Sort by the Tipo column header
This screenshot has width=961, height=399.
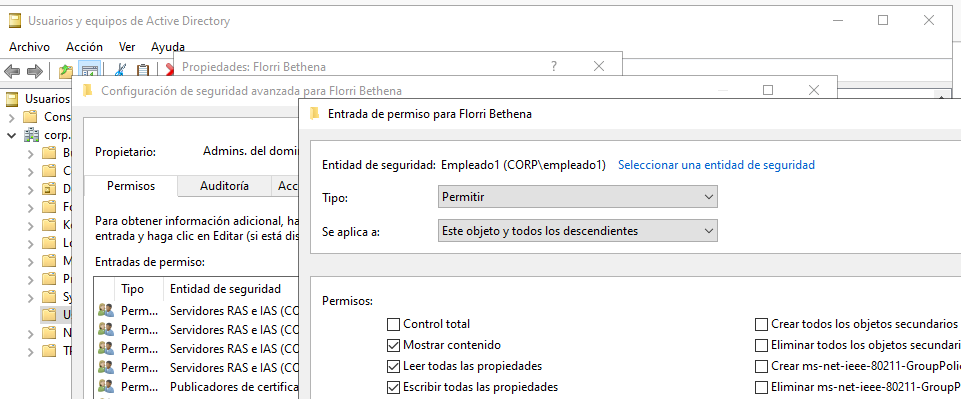[x=132, y=288]
